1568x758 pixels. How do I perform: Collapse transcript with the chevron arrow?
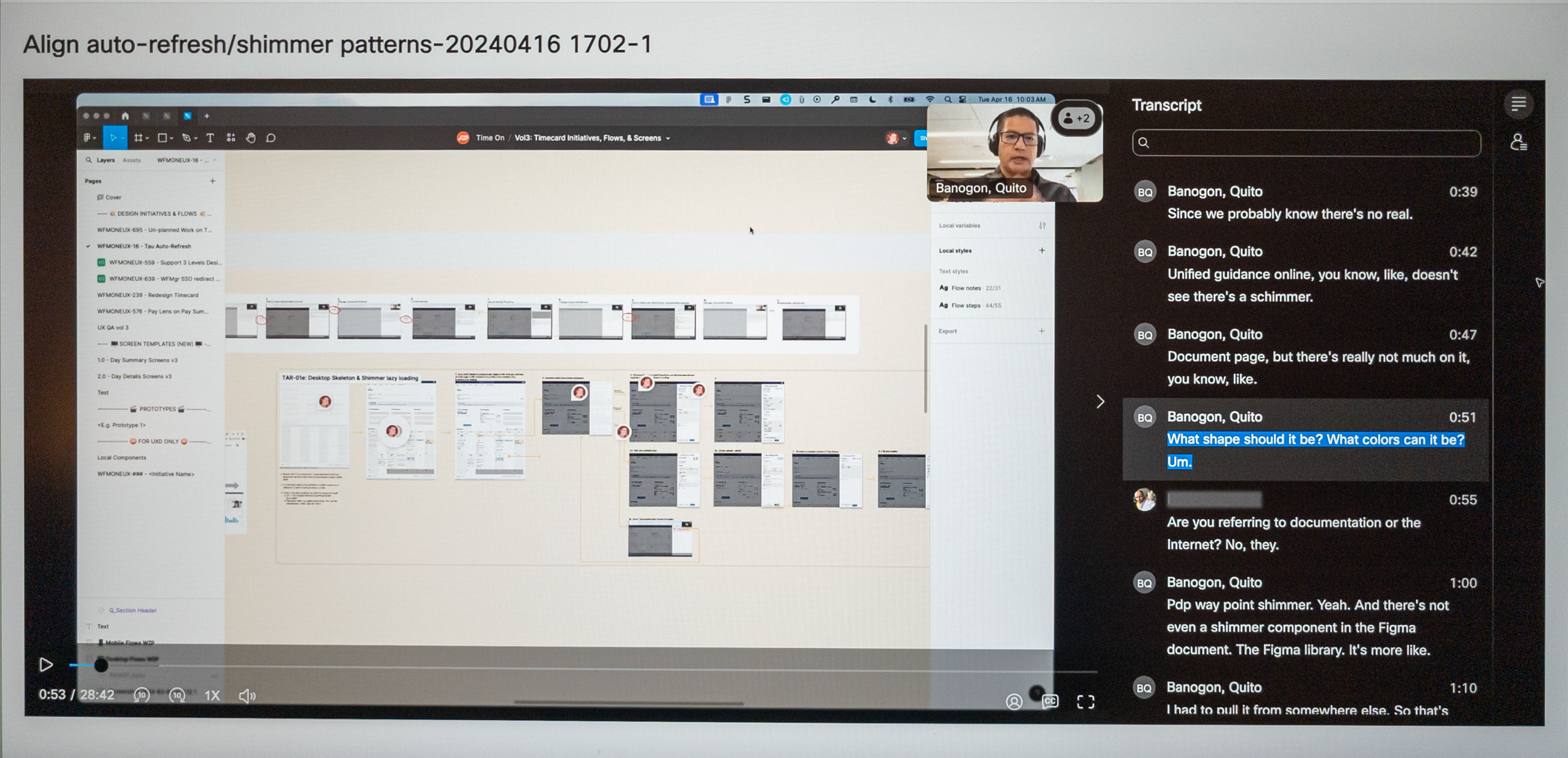[1100, 401]
